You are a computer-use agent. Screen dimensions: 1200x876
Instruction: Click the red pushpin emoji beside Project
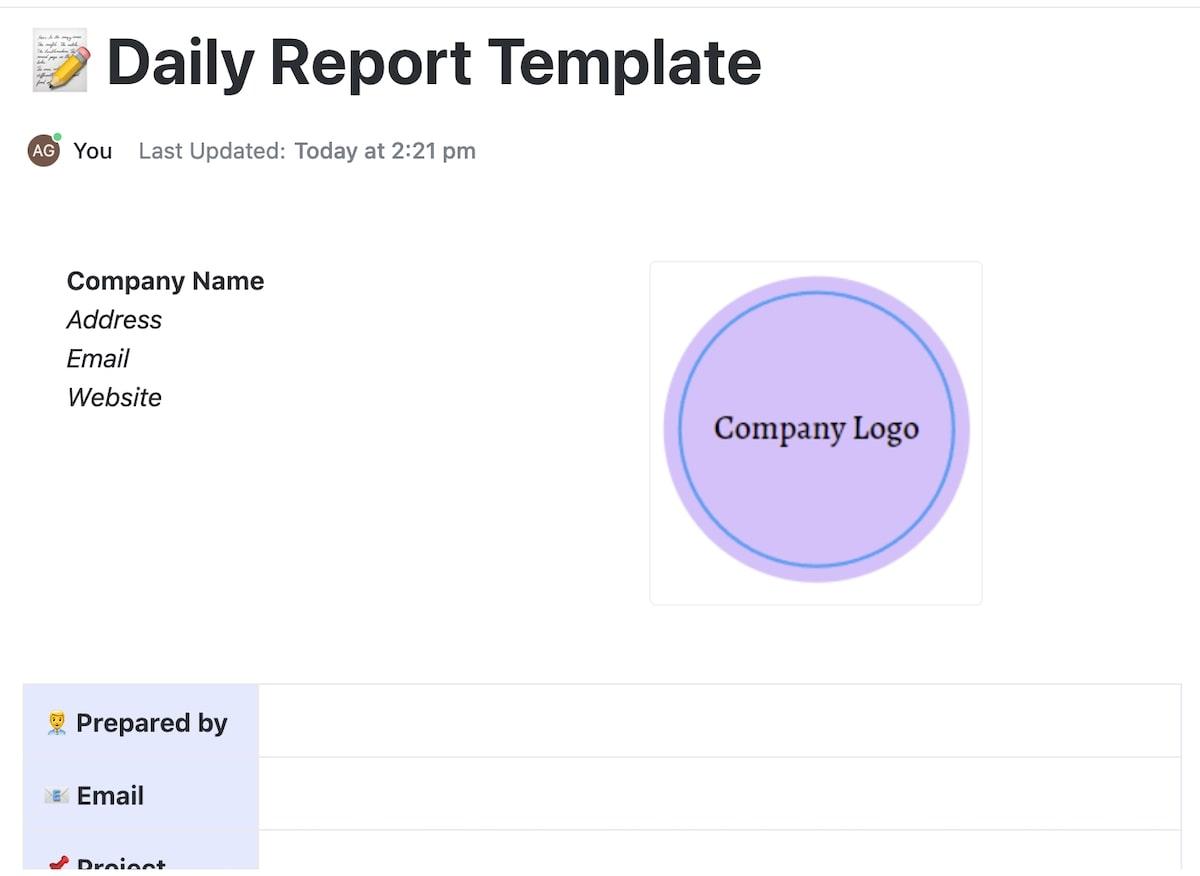[x=58, y=865]
